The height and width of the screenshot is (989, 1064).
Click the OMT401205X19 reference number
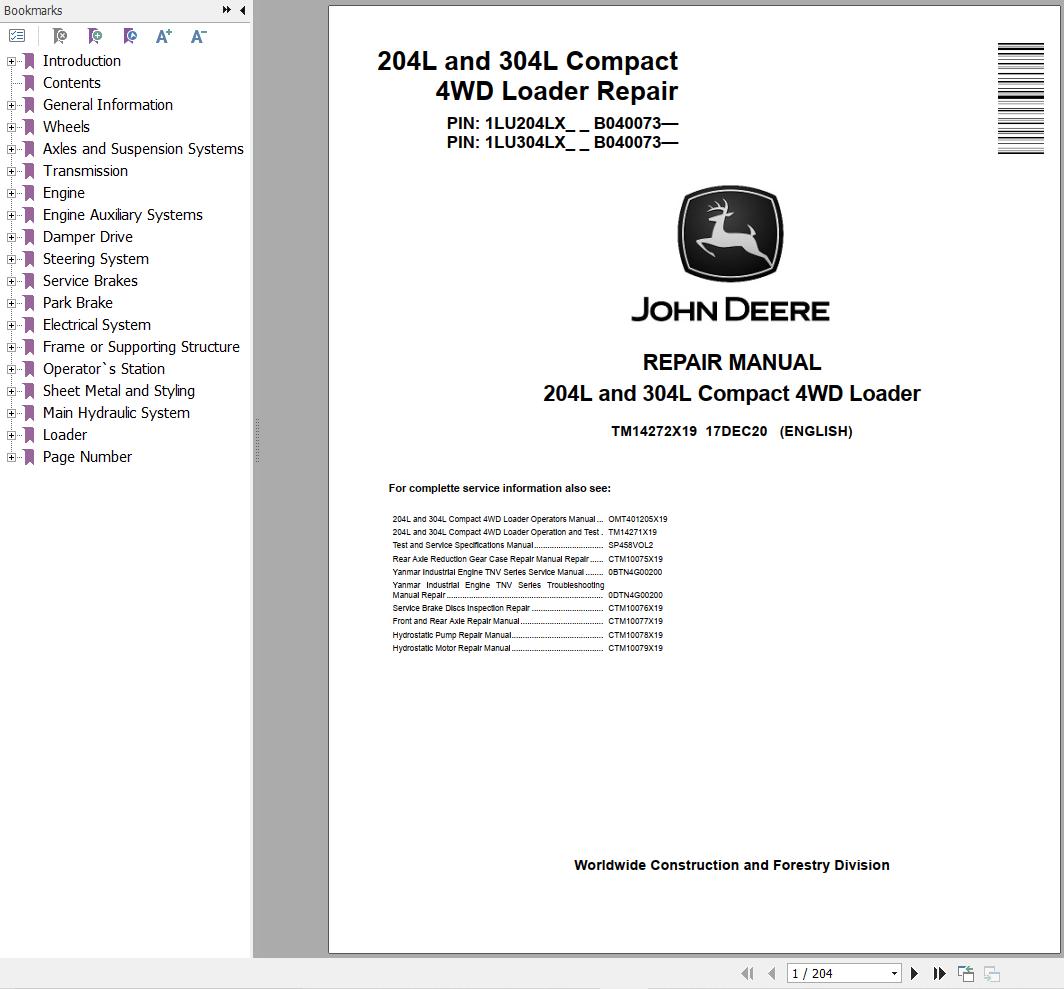coord(638,519)
